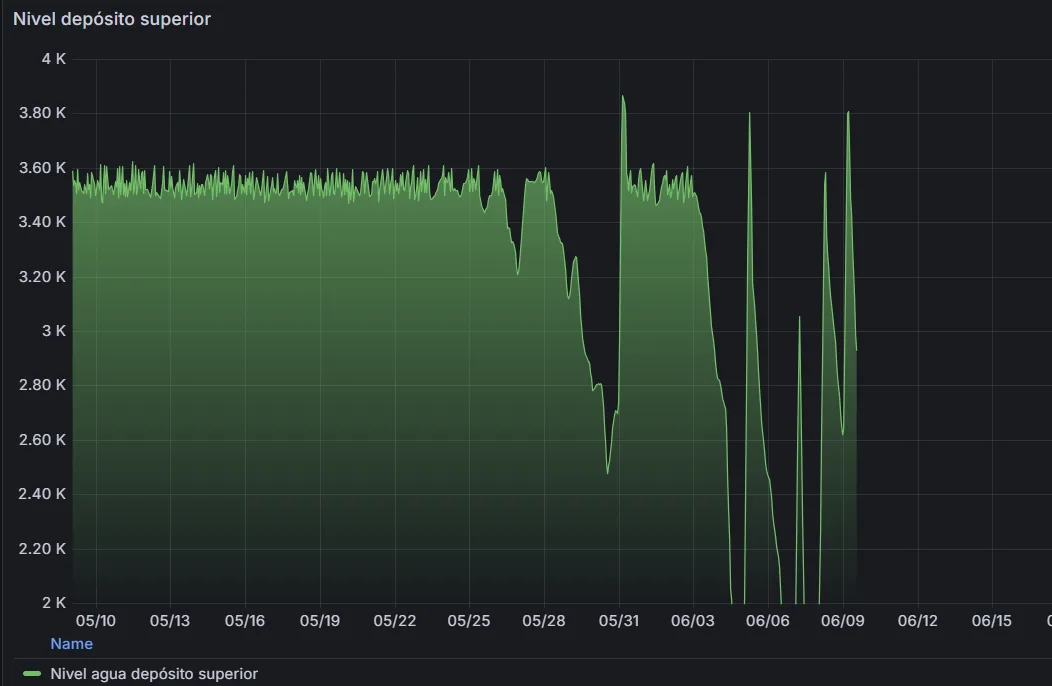The height and width of the screenshot is (686, 1052).
Task: Click the 05/19 x-axis date label
Action: [319, 621]
